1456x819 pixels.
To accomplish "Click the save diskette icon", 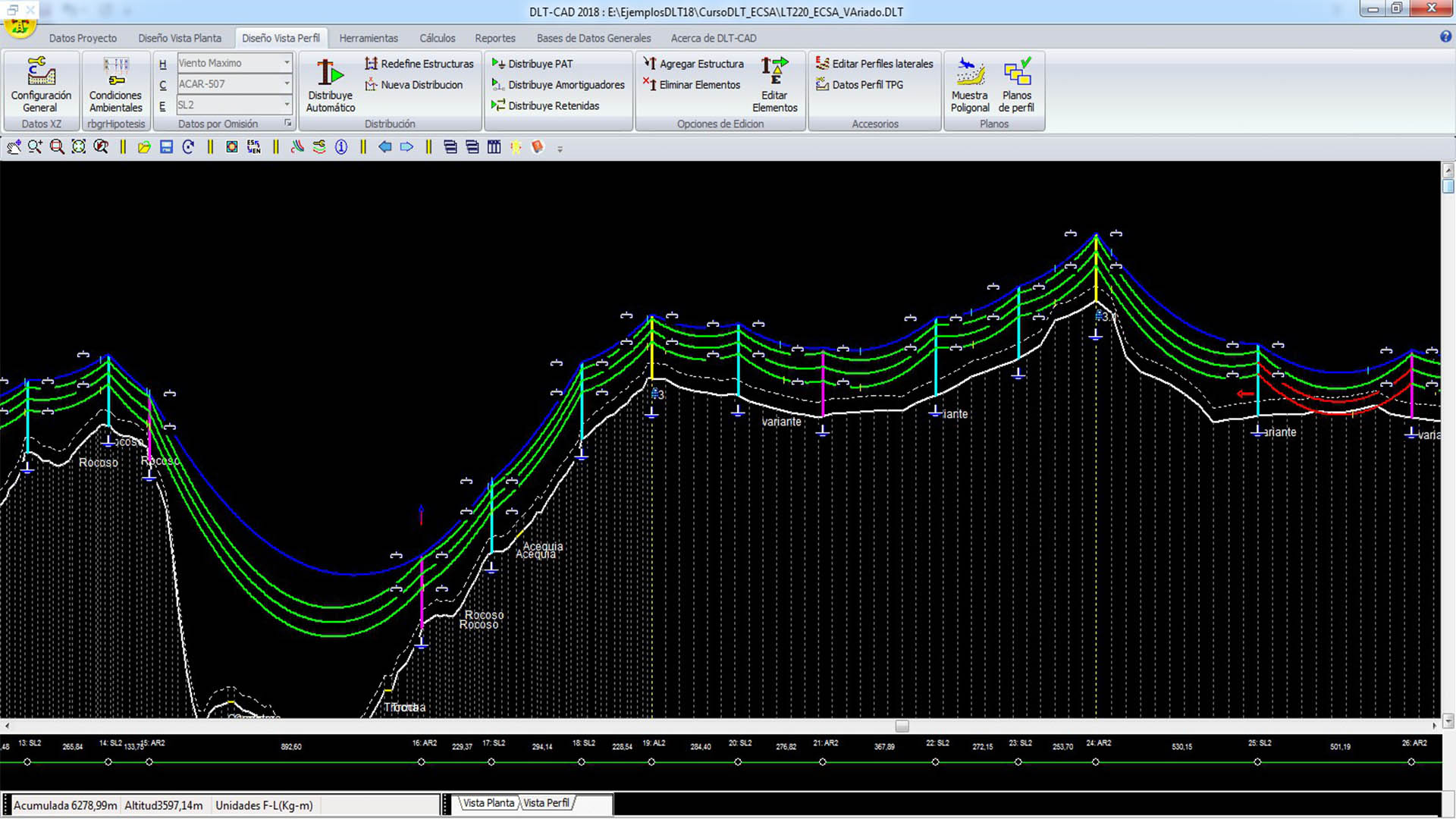I will pyautogui.click(x=167, y=147).
